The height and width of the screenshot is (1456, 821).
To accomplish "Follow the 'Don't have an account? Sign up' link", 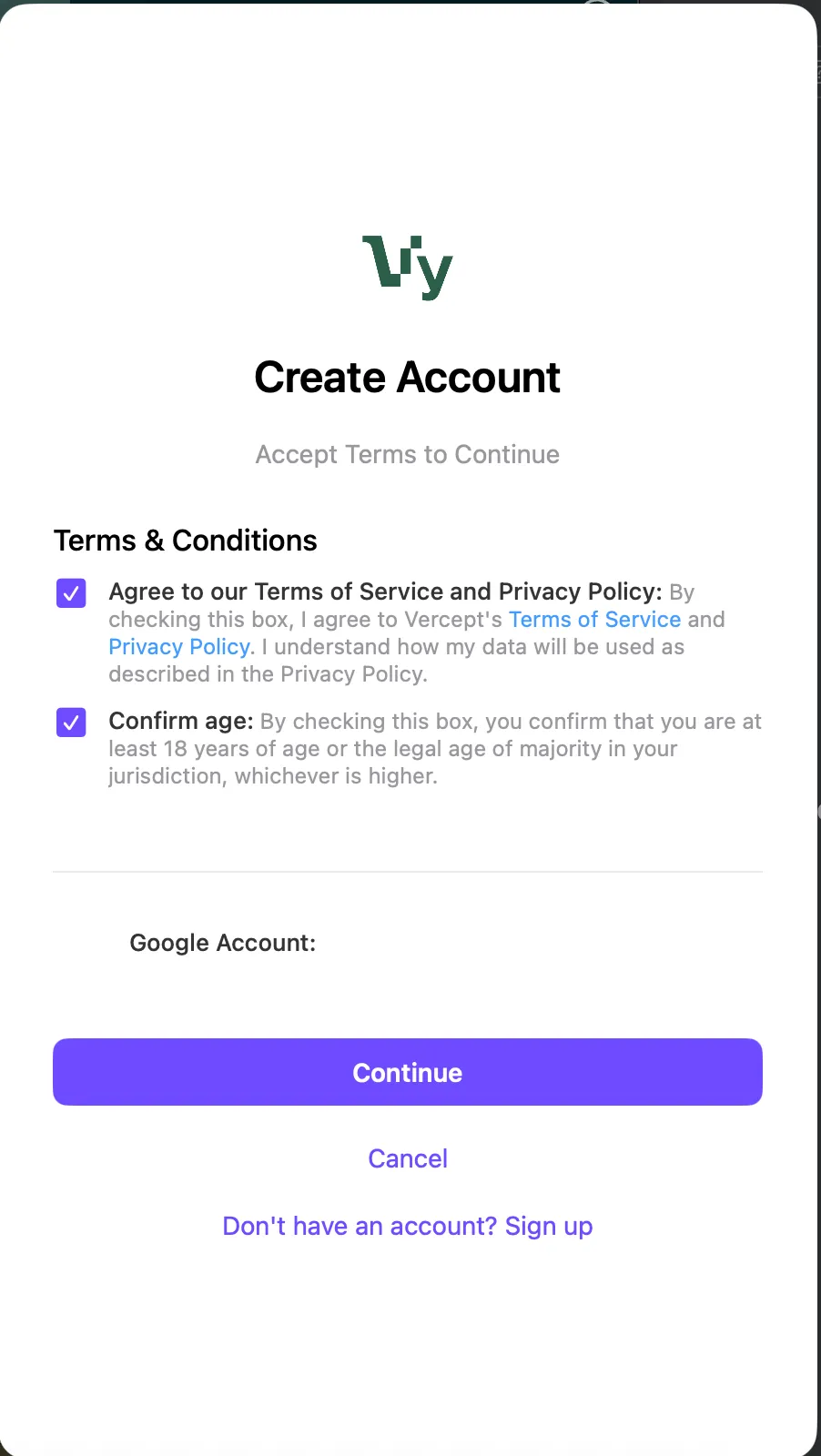I will [408, 1226].
